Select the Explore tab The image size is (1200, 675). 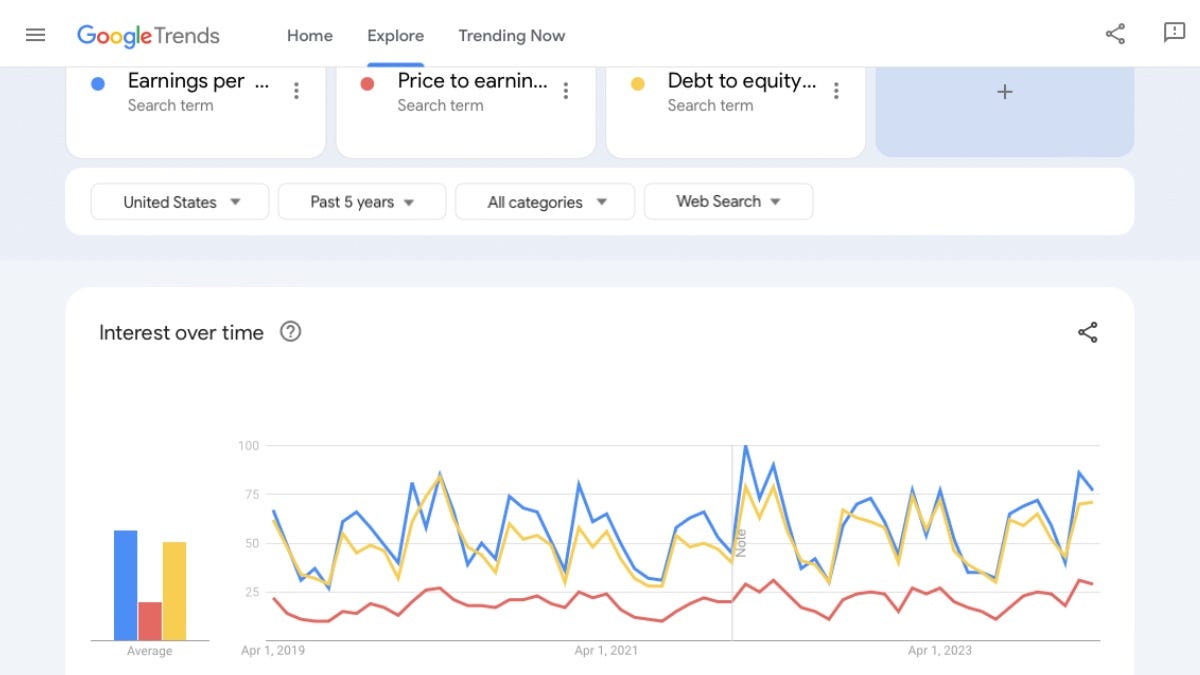point(395,35)
